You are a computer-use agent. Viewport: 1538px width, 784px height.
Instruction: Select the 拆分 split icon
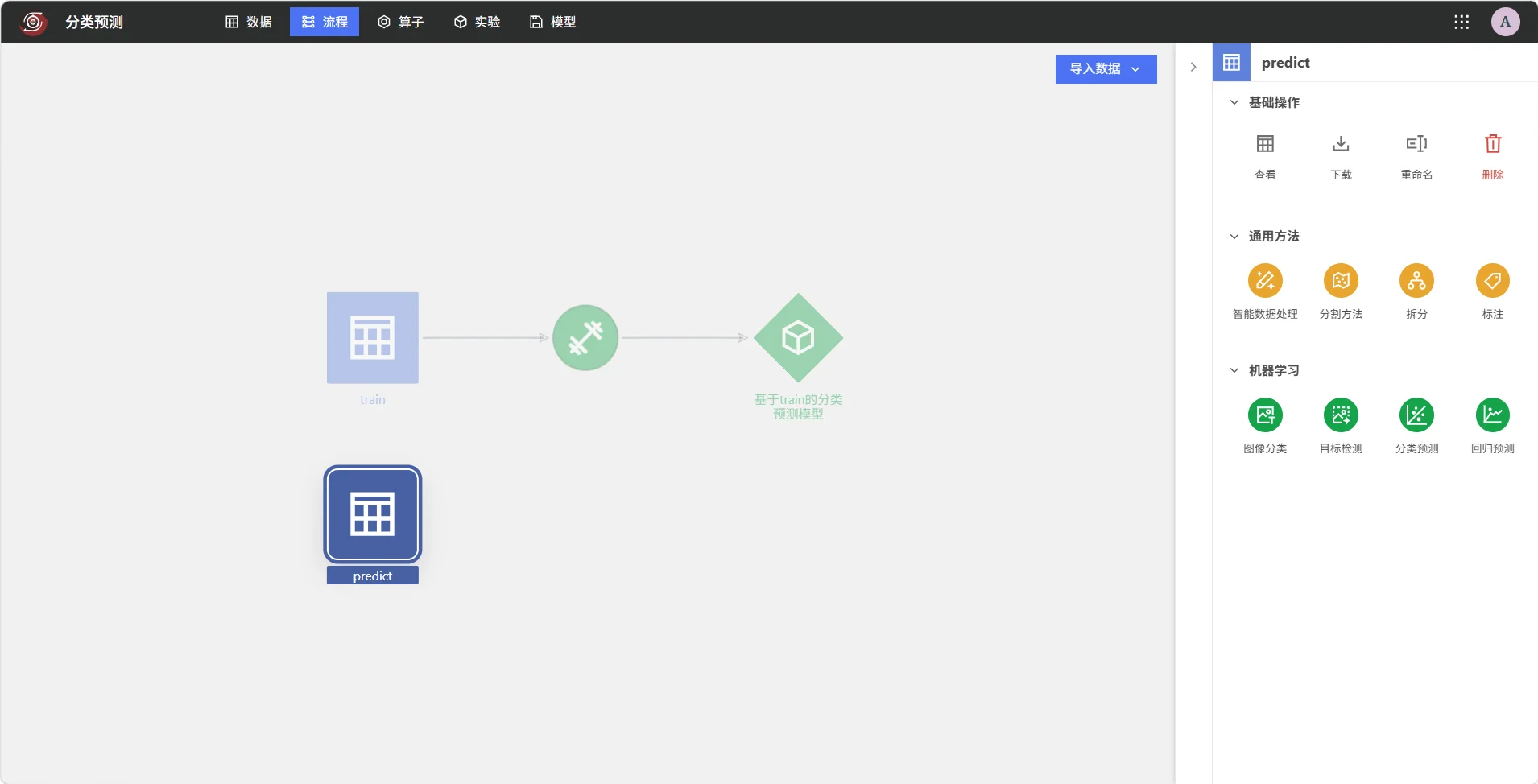click(x=1416, y=281)
